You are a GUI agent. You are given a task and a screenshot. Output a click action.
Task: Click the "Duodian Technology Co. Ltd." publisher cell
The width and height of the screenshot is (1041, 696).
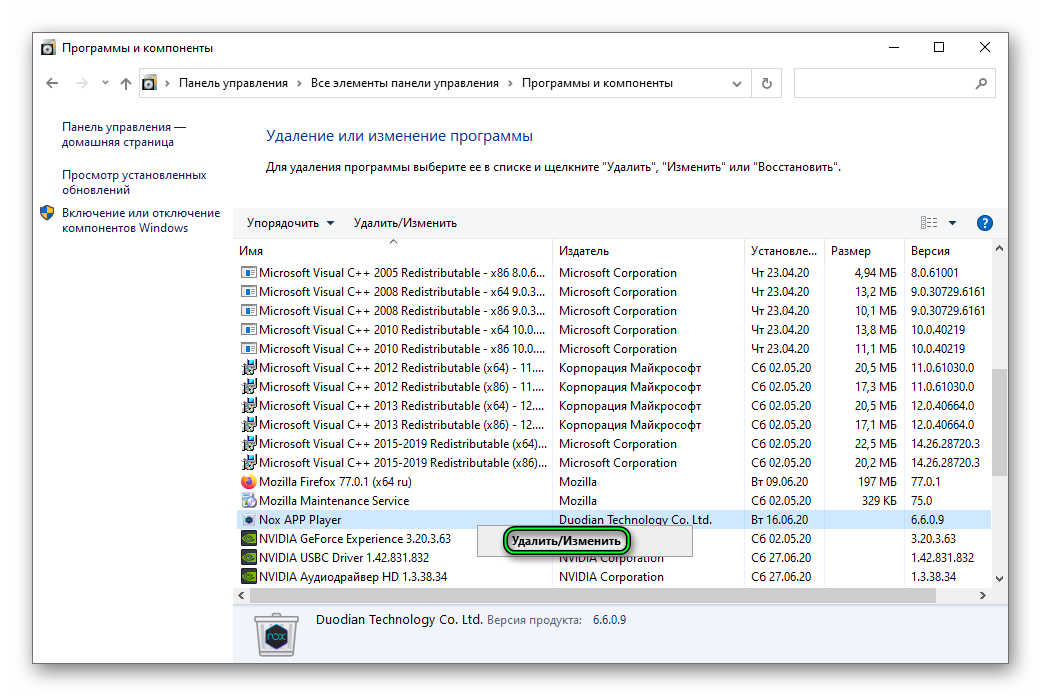(635, 520)
